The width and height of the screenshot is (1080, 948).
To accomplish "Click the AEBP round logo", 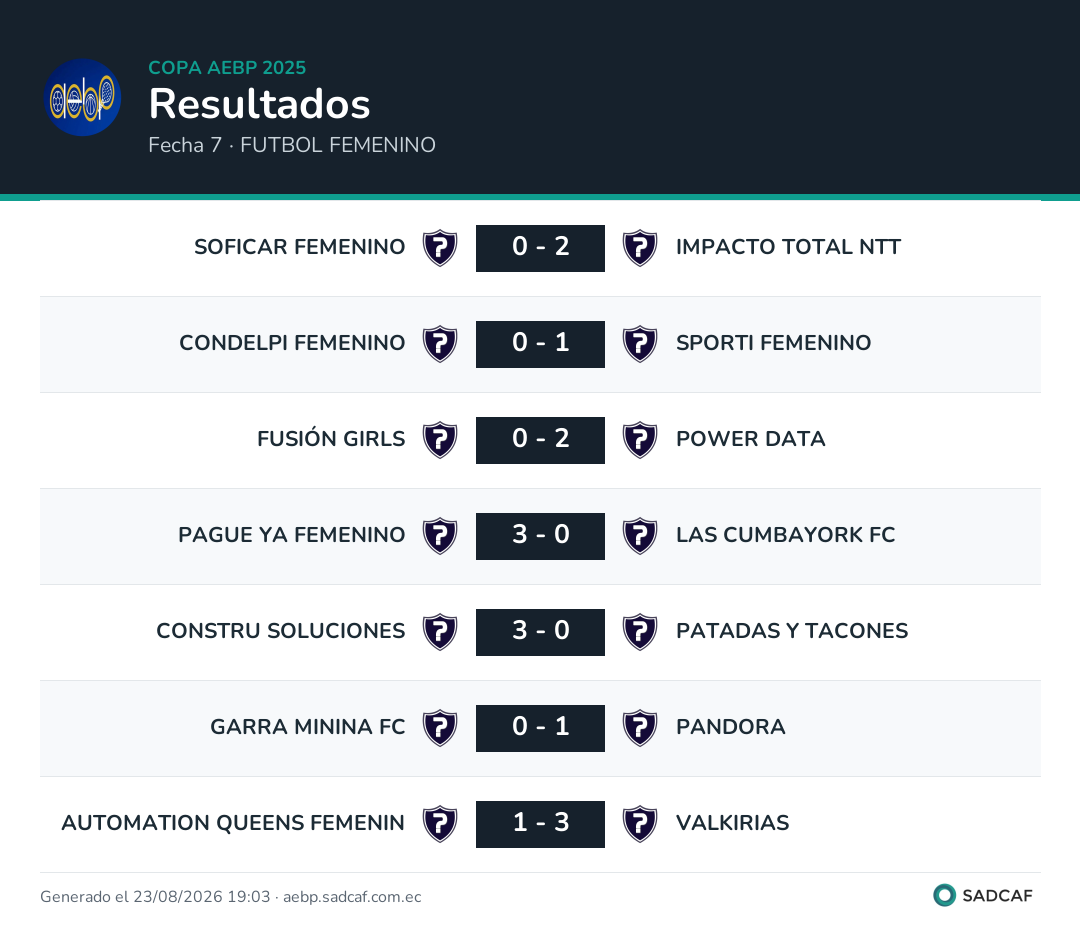I will tap(83, 97).
